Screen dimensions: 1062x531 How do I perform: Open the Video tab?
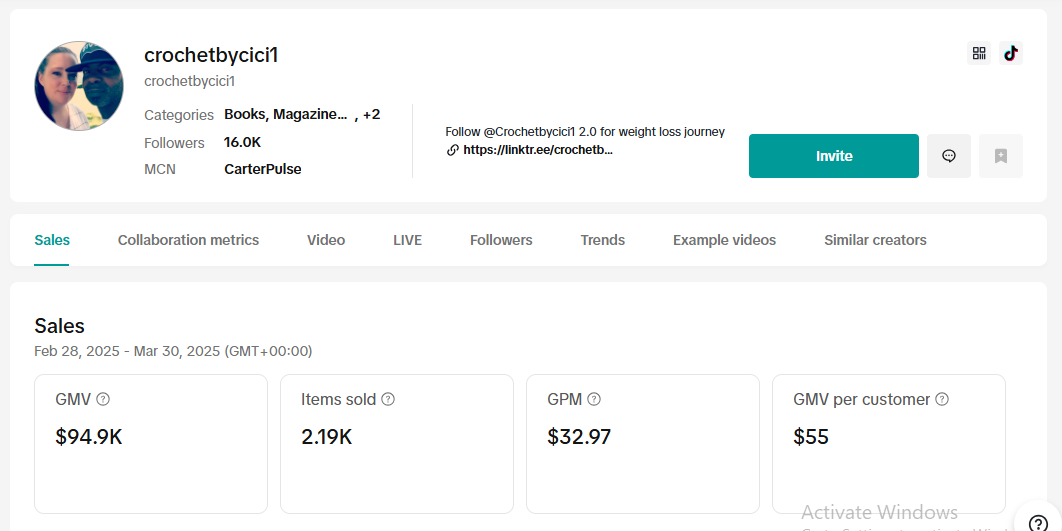(x=326, y=240)
